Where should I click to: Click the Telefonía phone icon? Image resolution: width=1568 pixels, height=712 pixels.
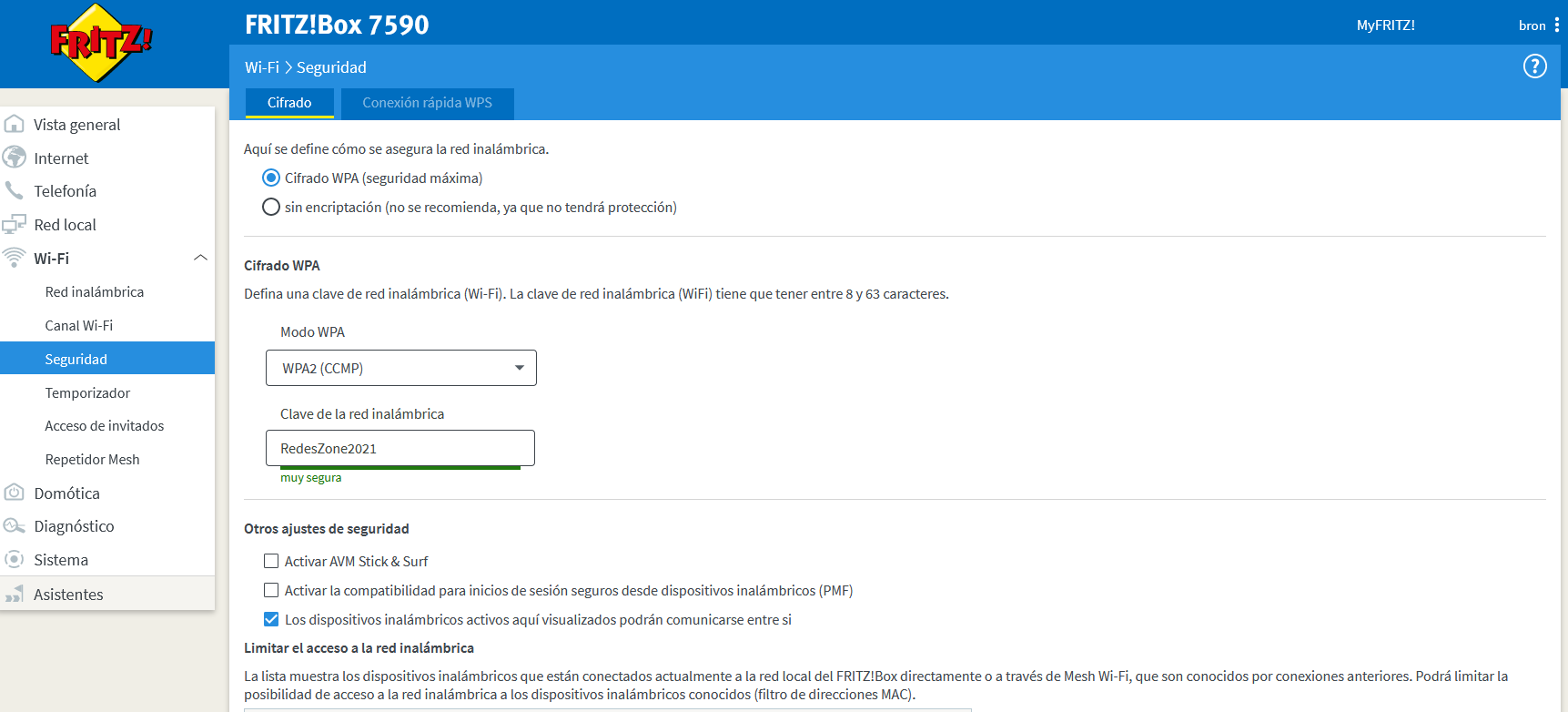[x=14, y=190]
